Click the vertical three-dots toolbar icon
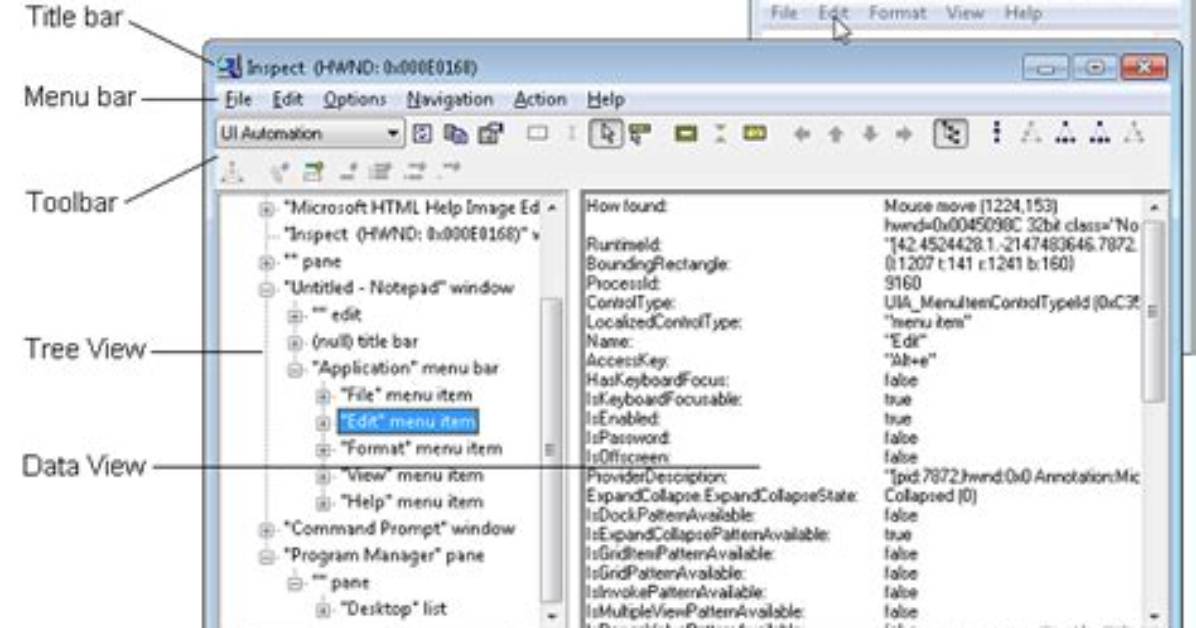This screenshot has width=1196, height=628. (x=996, y=134)
